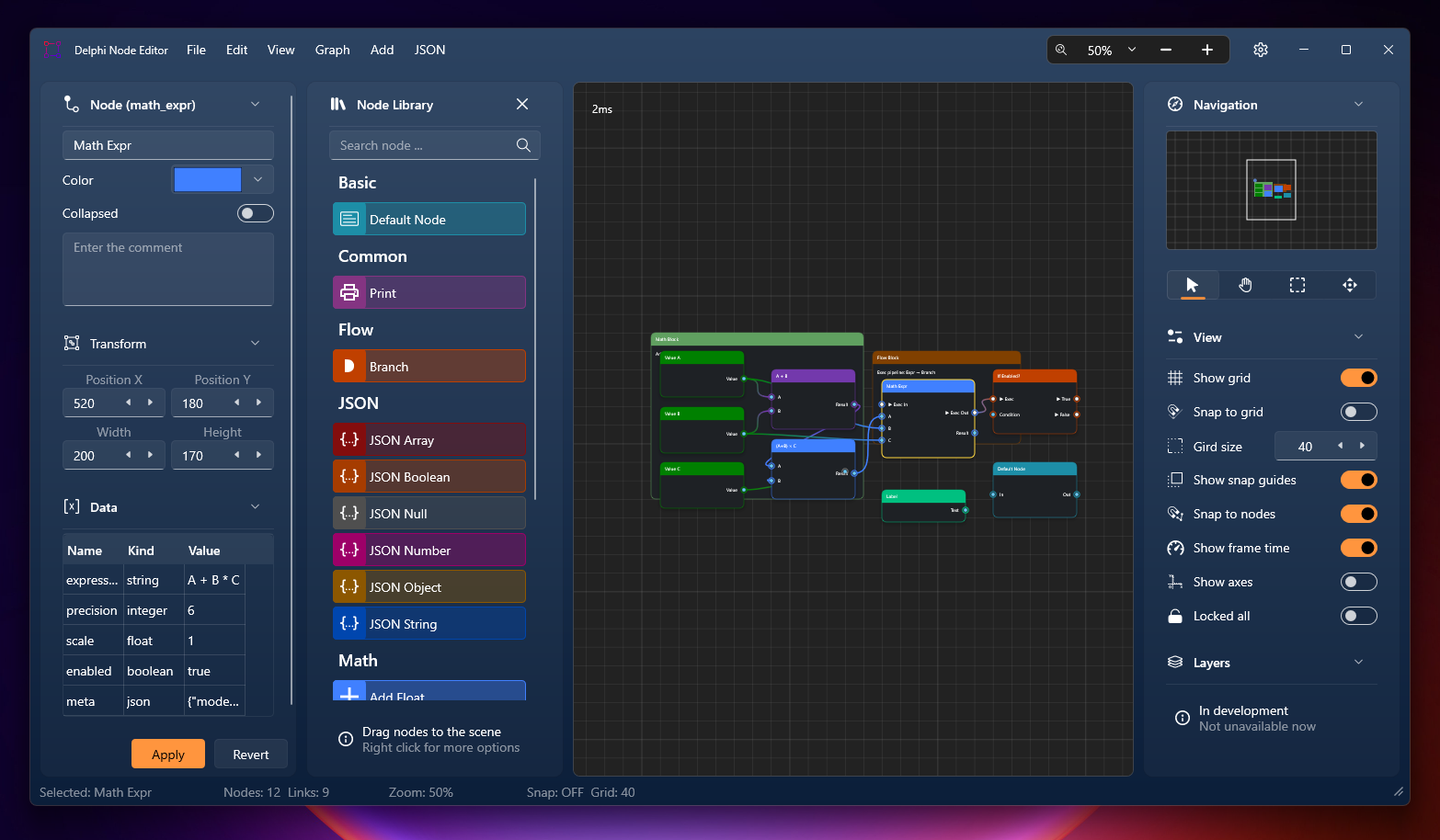
Task: Disable the Show grid toggle
Action: click(1358, 378)
